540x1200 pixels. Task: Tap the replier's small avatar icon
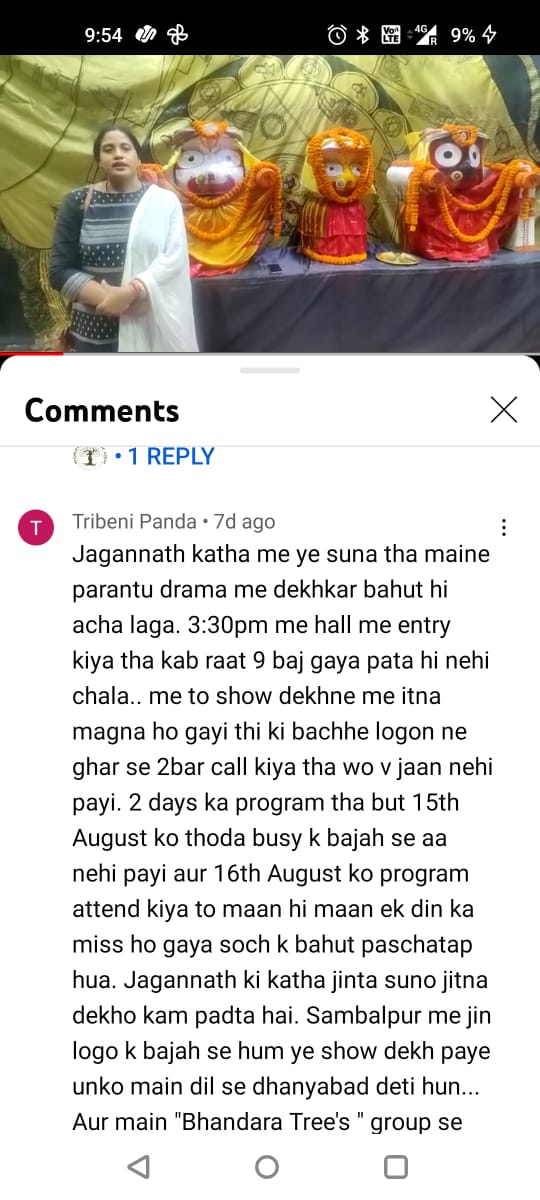[x=89, y=457]
